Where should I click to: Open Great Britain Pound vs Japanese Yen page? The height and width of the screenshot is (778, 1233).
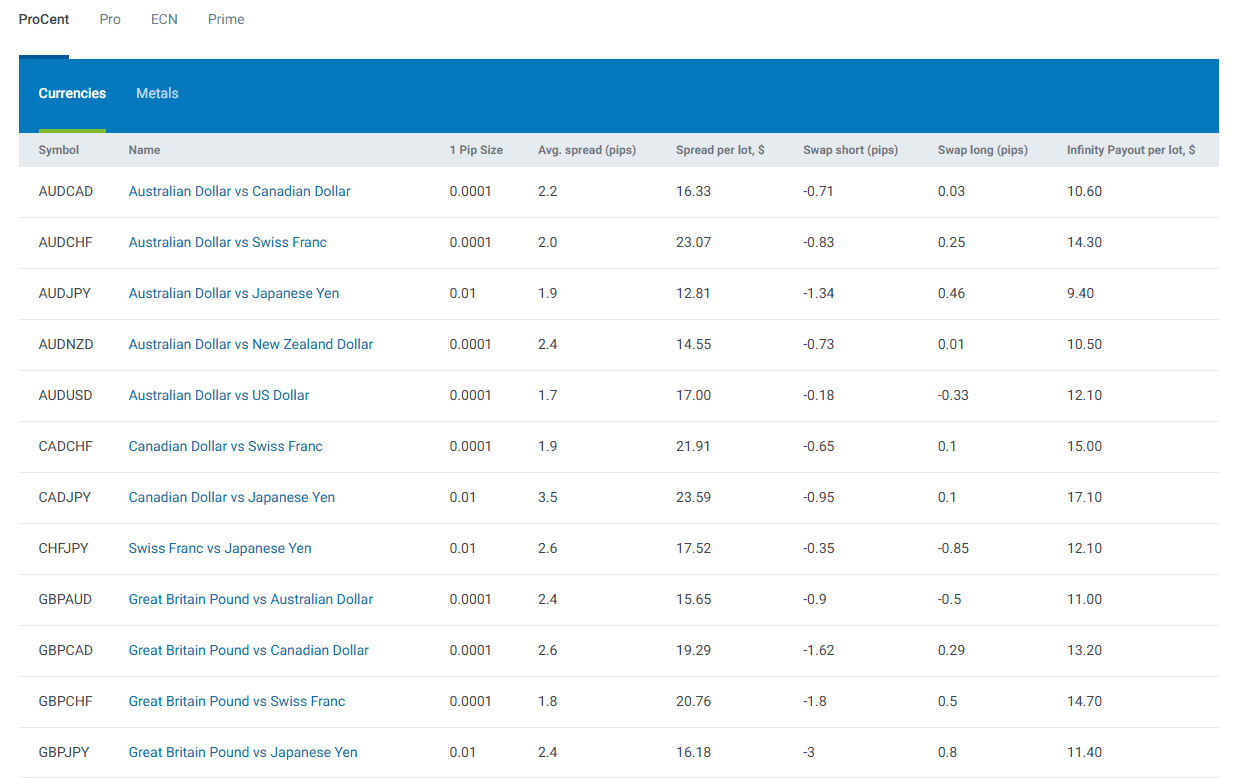coord(242,752)
